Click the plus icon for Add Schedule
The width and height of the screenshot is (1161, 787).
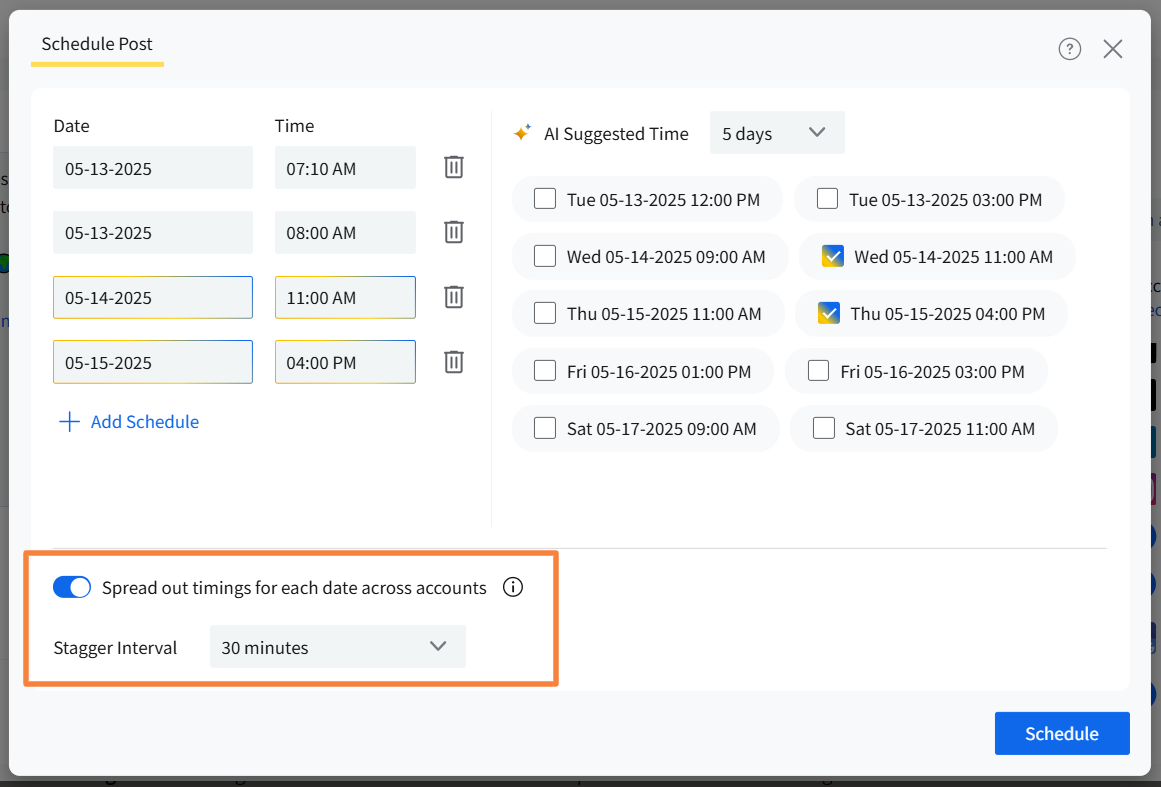[x=69, y=422]
